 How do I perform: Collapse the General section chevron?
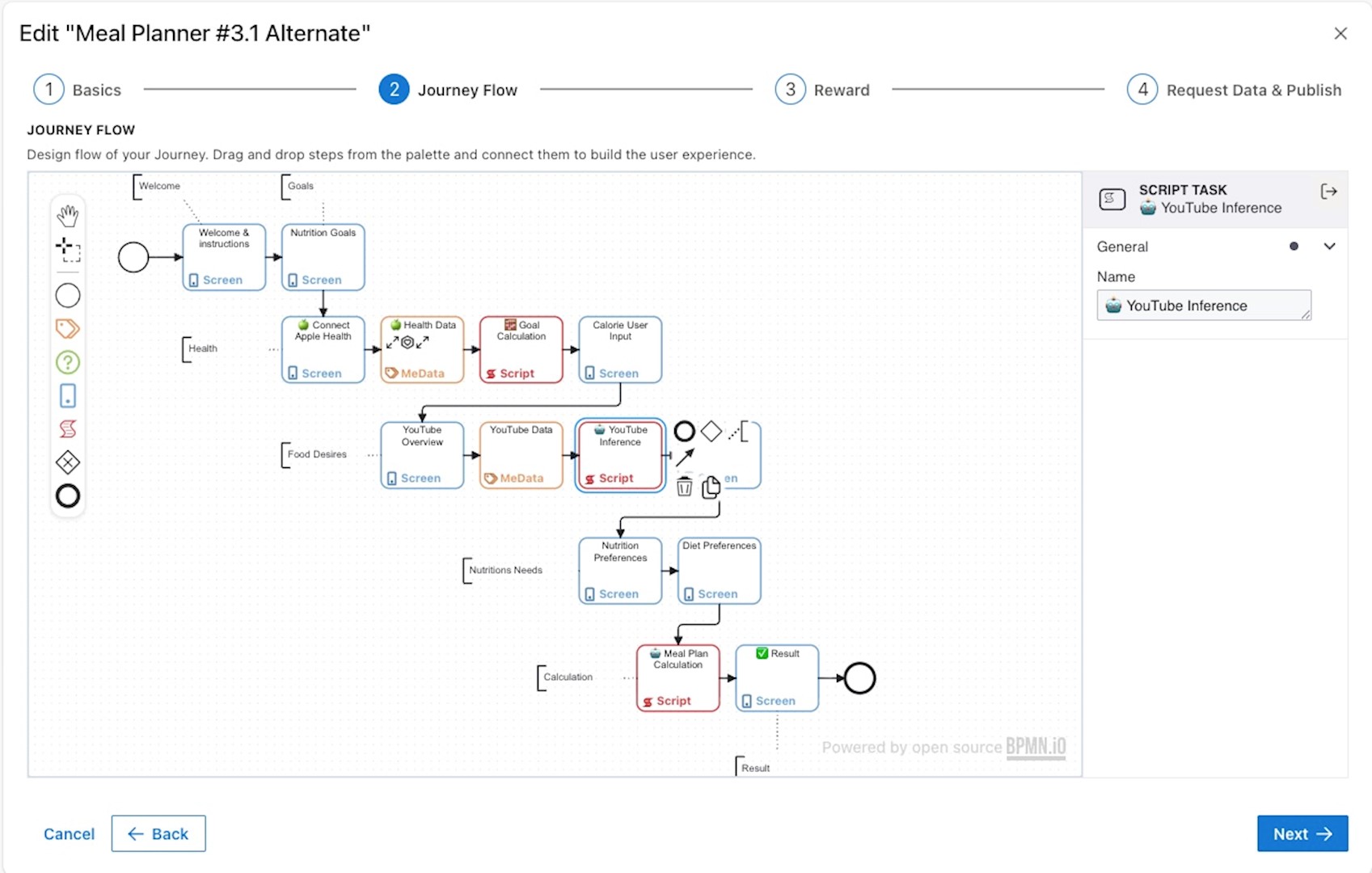(x=1329, y=247)
